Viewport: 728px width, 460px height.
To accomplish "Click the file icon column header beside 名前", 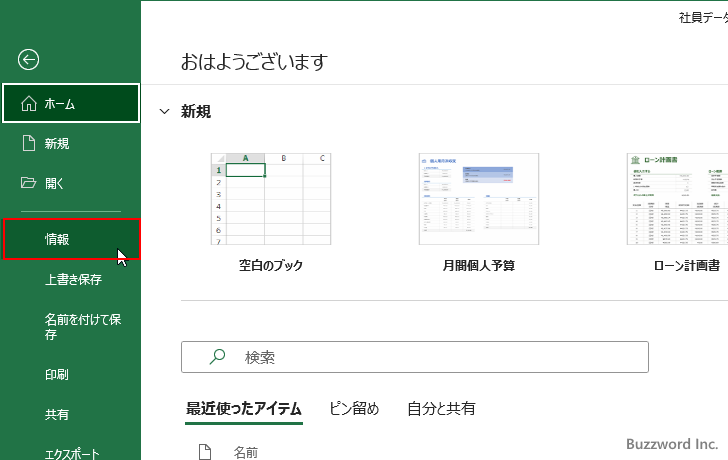I will pyautogui.click(x=205, y=452).
